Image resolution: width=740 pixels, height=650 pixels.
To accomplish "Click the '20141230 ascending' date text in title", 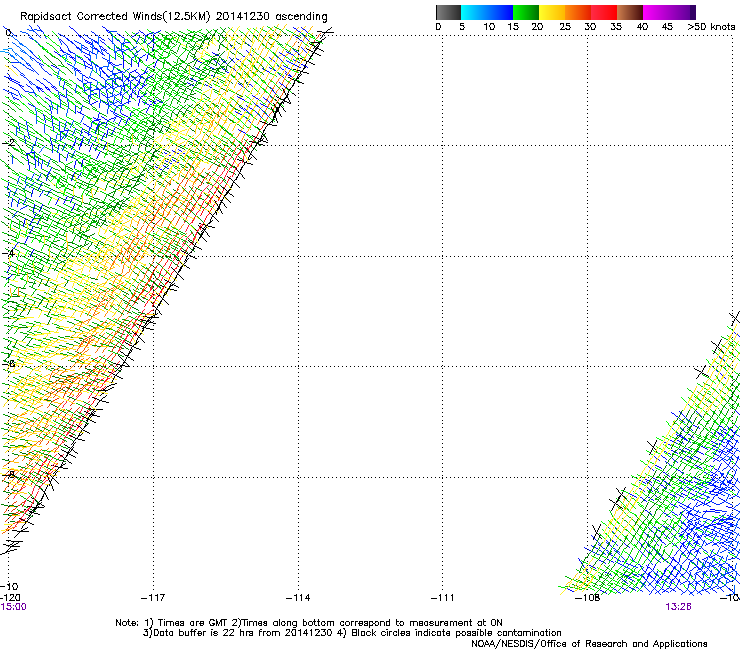I will click(271, 17).
